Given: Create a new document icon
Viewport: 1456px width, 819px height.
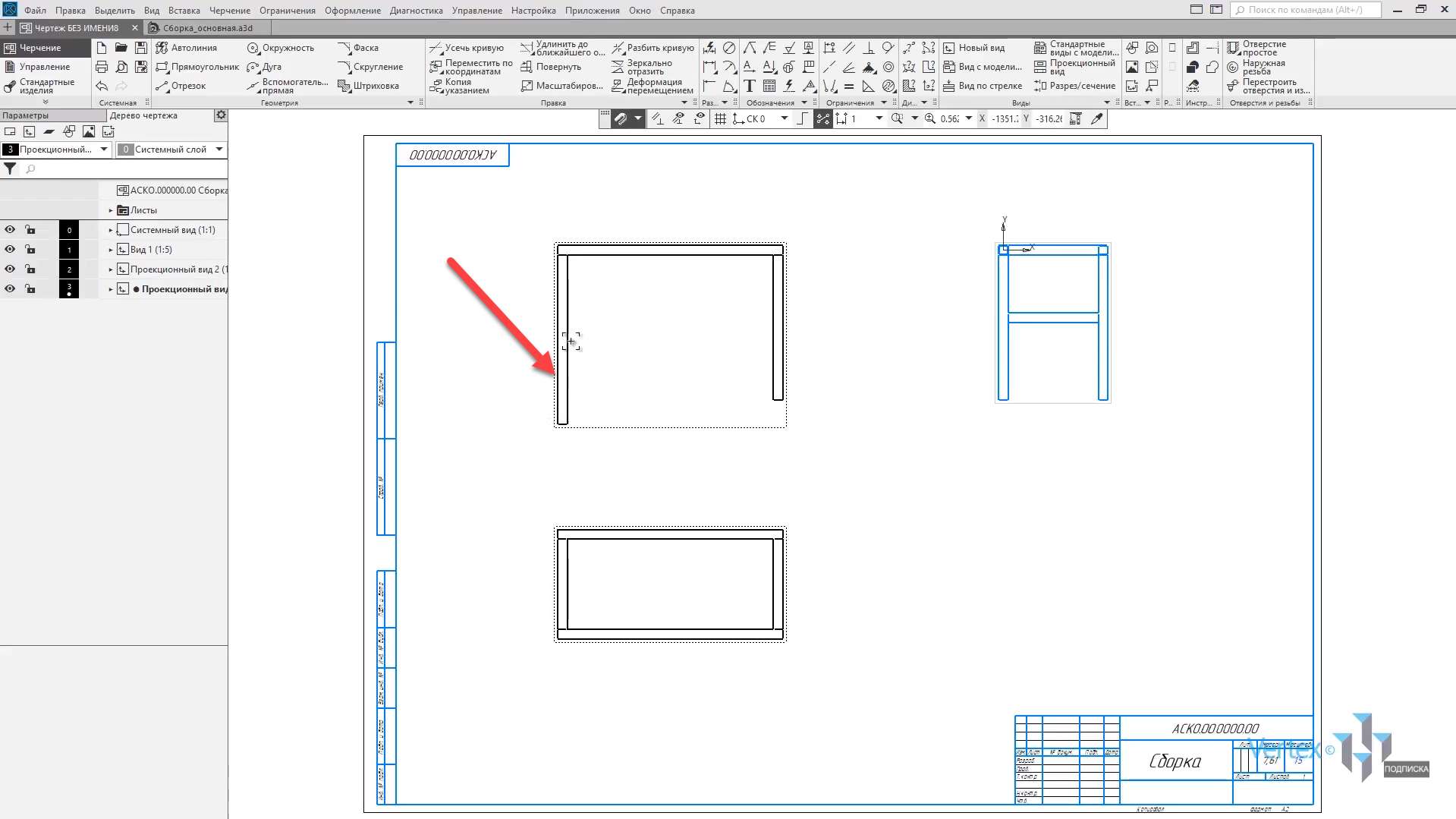Looking at the screenshot, I should pyautogui.click(x=102, y=48).
